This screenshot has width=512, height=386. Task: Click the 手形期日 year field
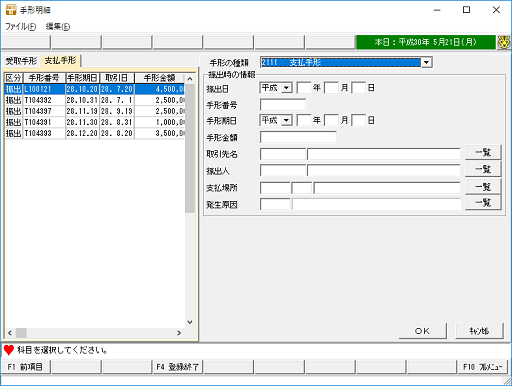pos(304,120)
